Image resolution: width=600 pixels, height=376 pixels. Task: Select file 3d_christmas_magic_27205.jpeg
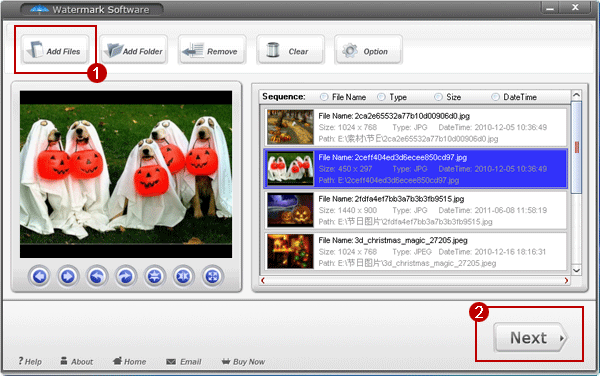(416, 251)
